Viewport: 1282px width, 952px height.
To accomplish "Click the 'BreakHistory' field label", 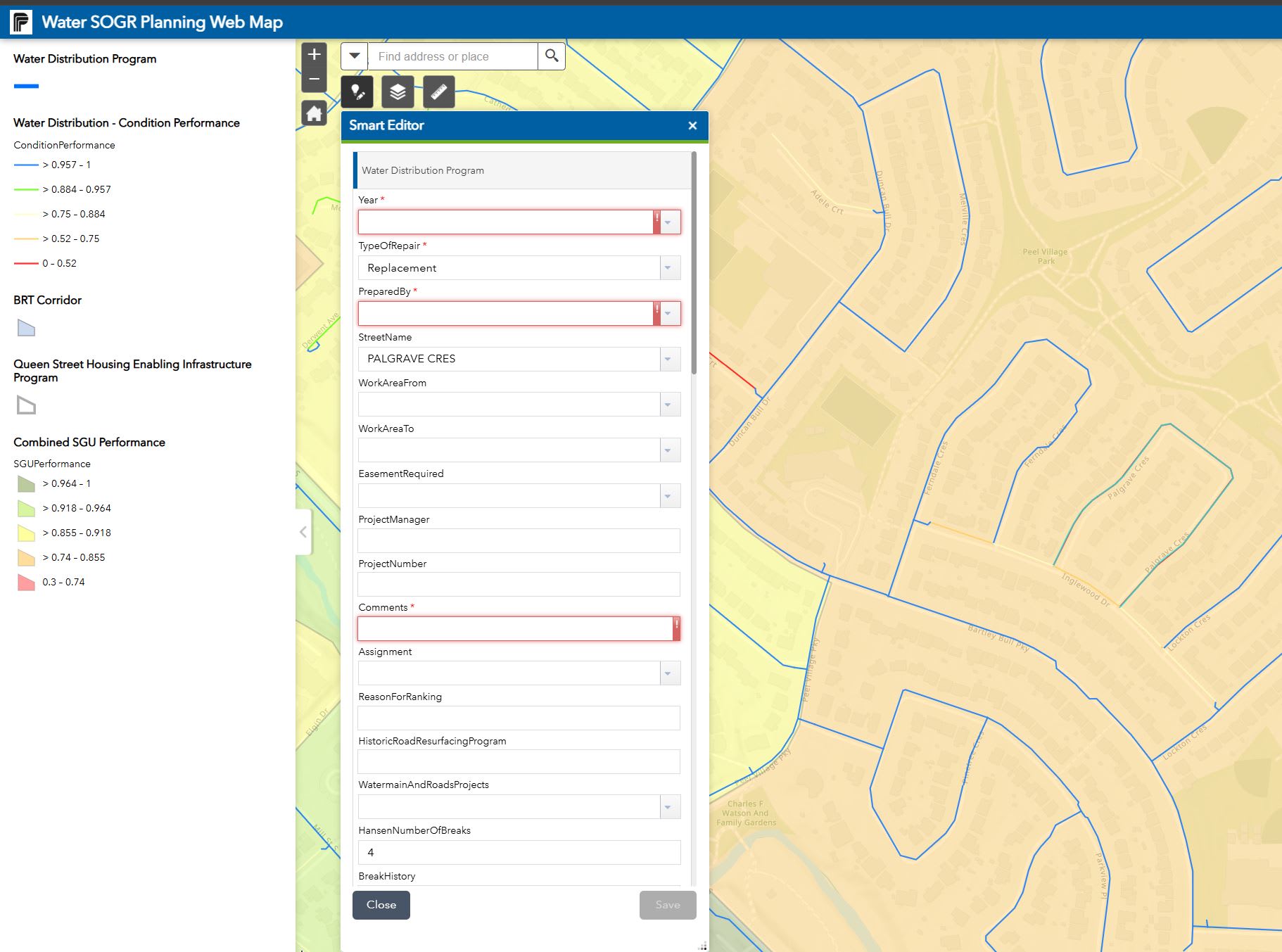I will pyautogui.click(x=387, y=876).
